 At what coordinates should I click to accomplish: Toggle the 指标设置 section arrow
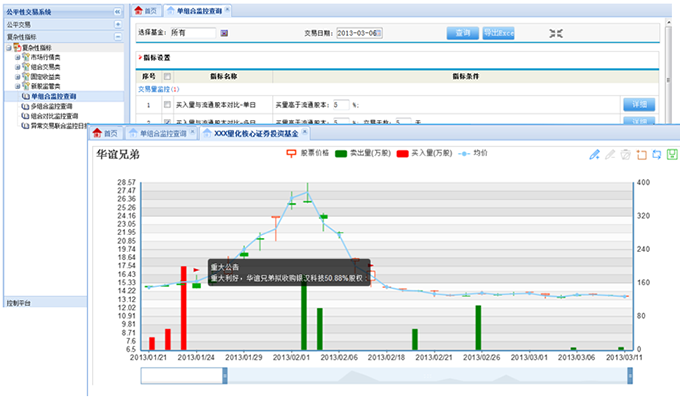[140, 57]
